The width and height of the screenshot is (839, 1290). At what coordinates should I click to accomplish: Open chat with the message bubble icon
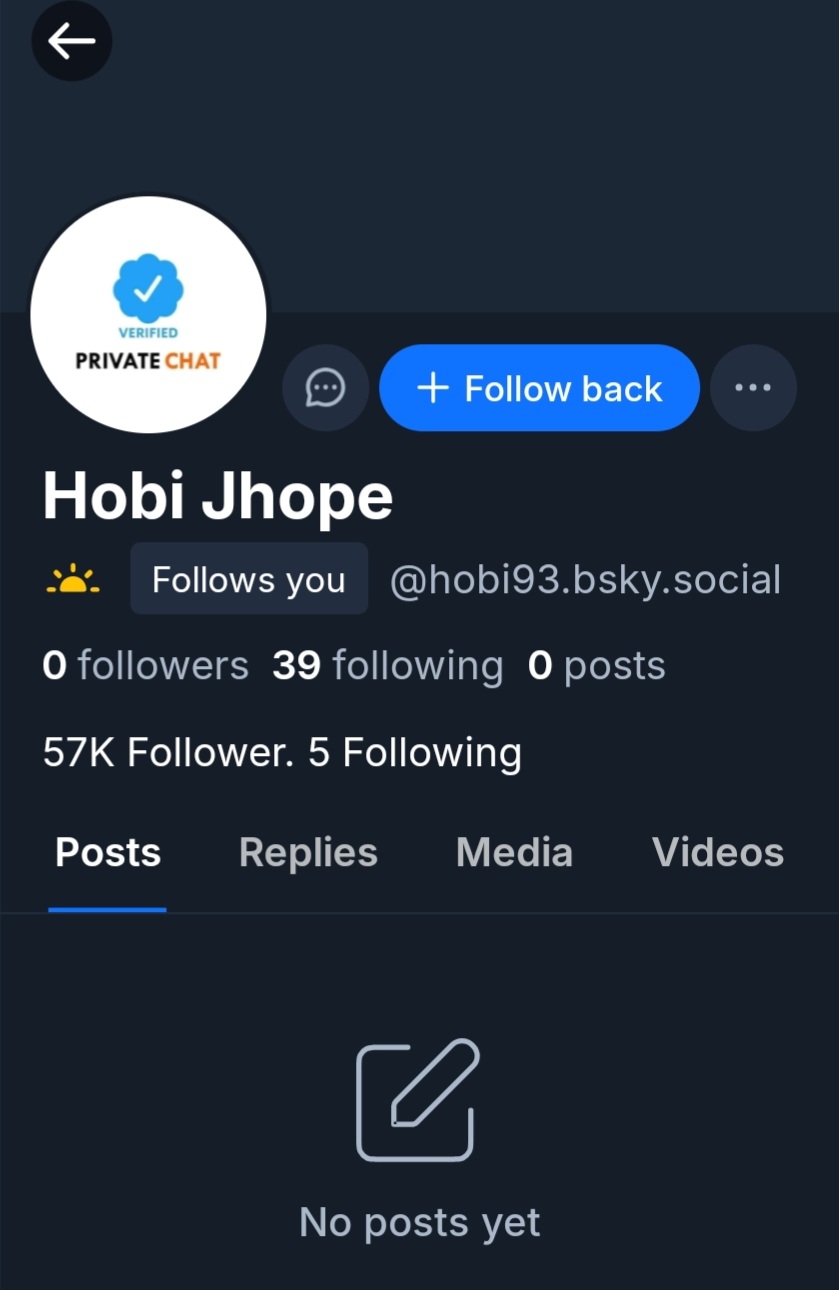[325, 388]
